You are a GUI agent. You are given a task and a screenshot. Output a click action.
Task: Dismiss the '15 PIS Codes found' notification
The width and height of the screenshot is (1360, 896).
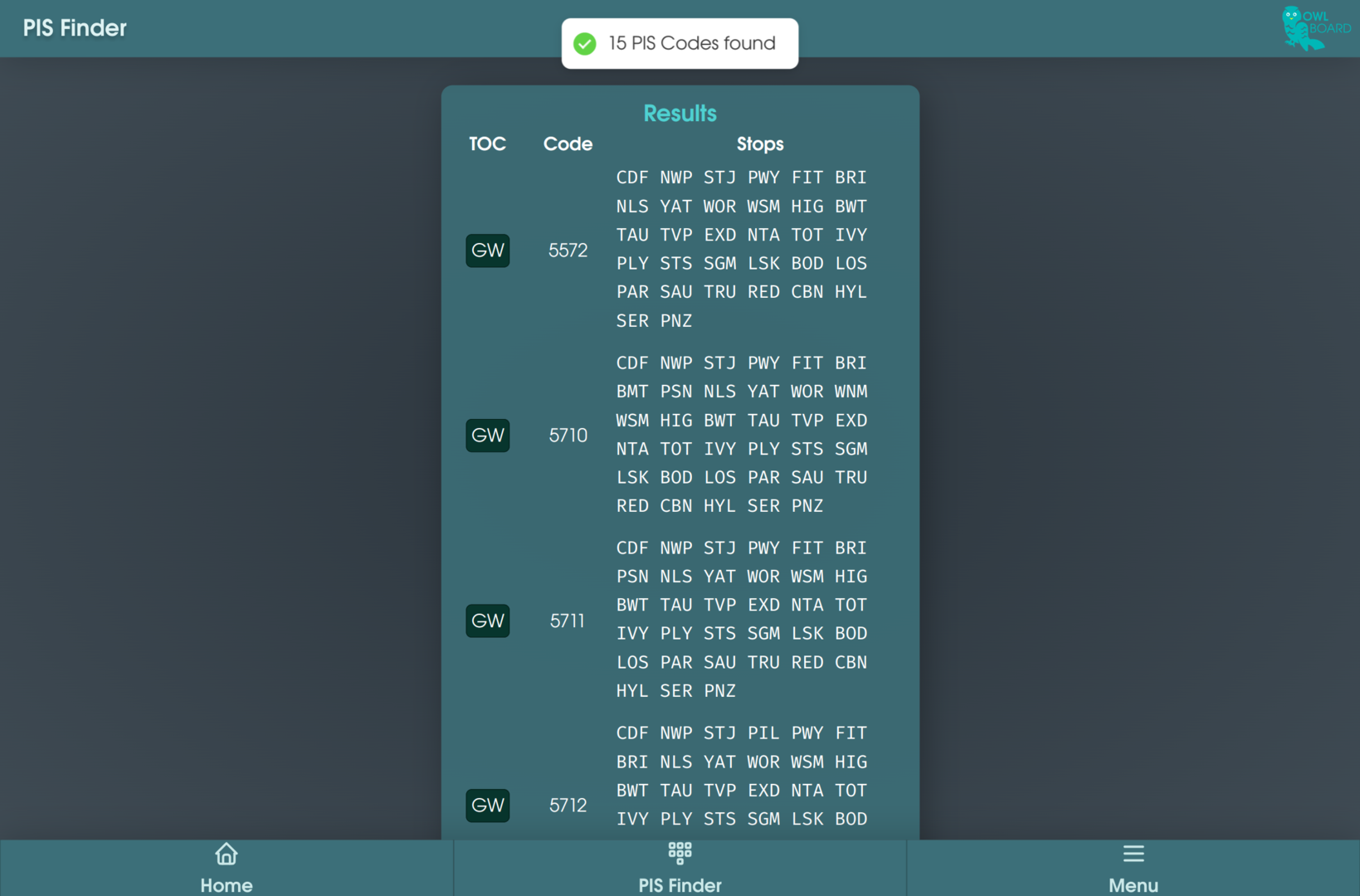691,44
